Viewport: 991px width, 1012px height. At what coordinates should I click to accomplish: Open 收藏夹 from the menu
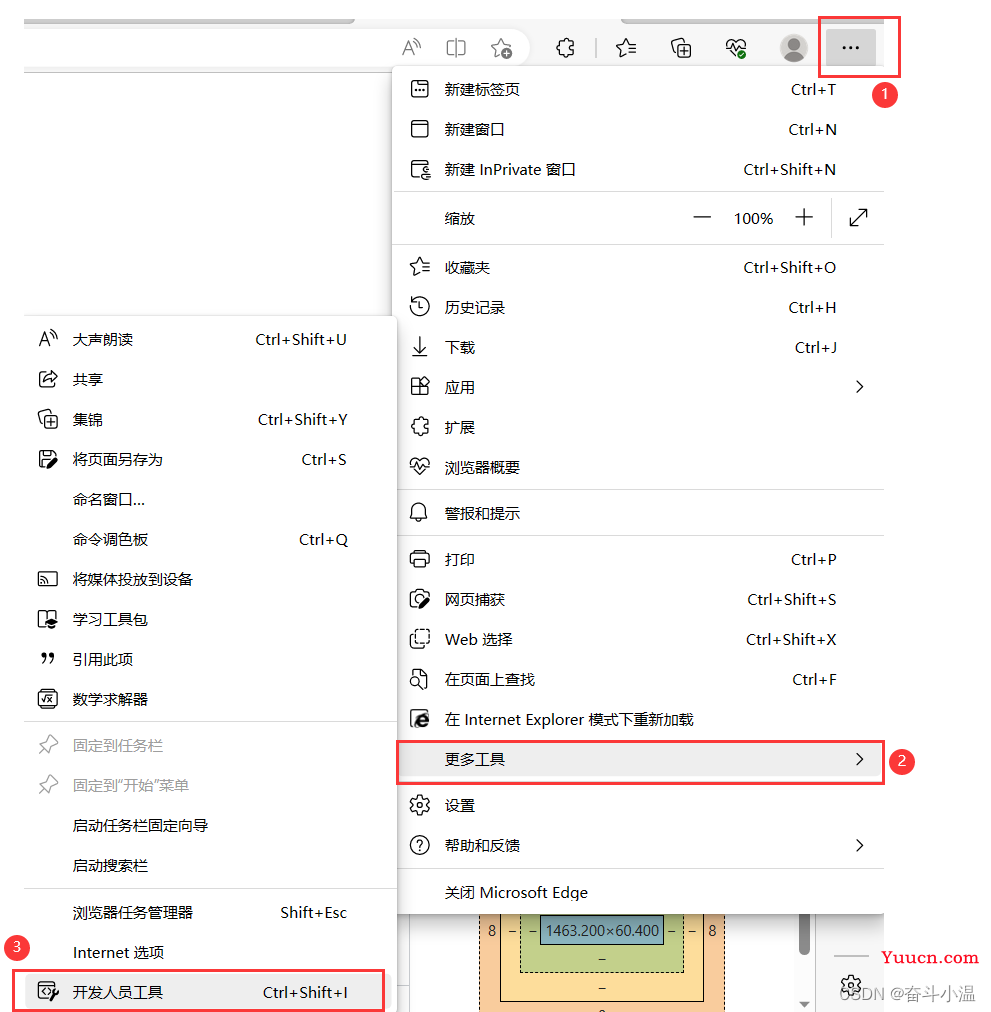[638, 268]
